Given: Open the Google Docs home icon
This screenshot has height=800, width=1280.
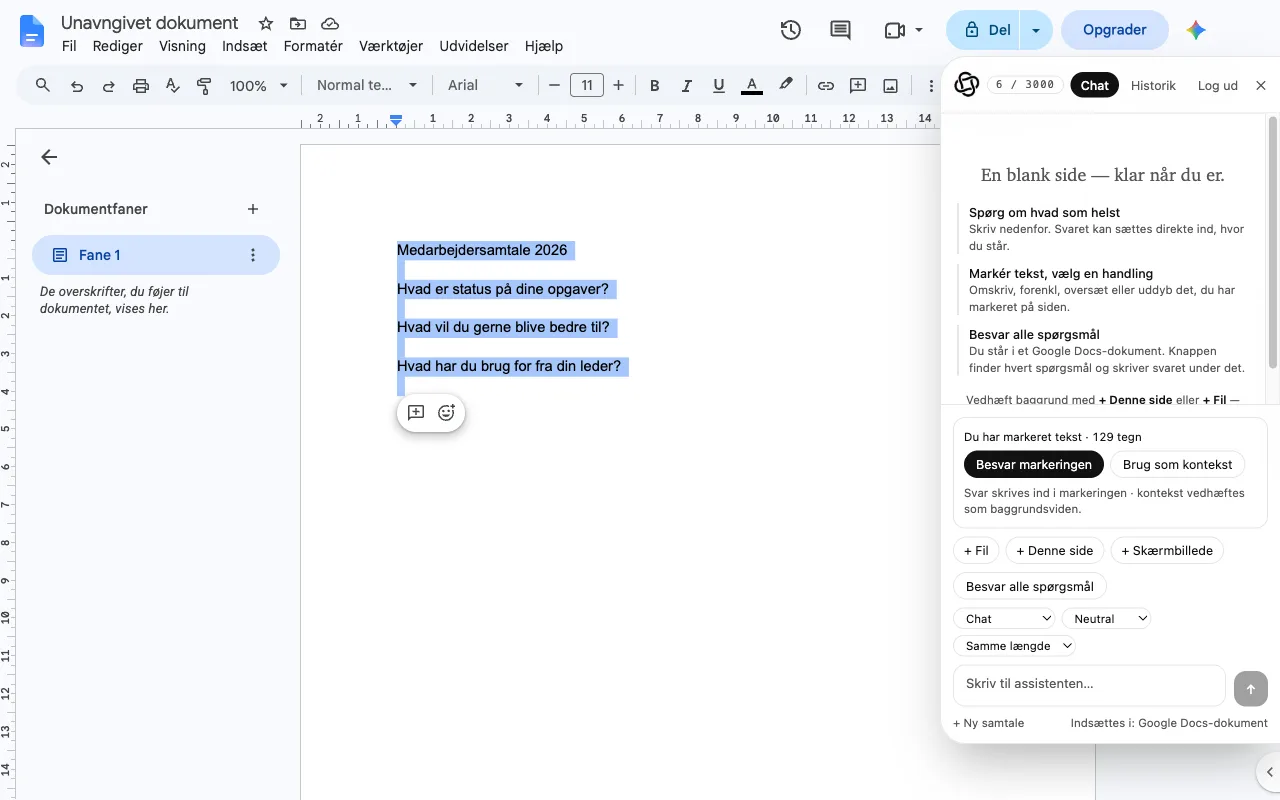Looking at the screenshot, I should pos(33,31).
